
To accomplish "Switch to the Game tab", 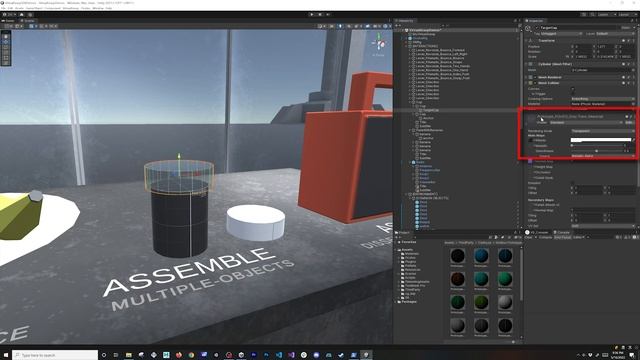I will tap(8, 21).
